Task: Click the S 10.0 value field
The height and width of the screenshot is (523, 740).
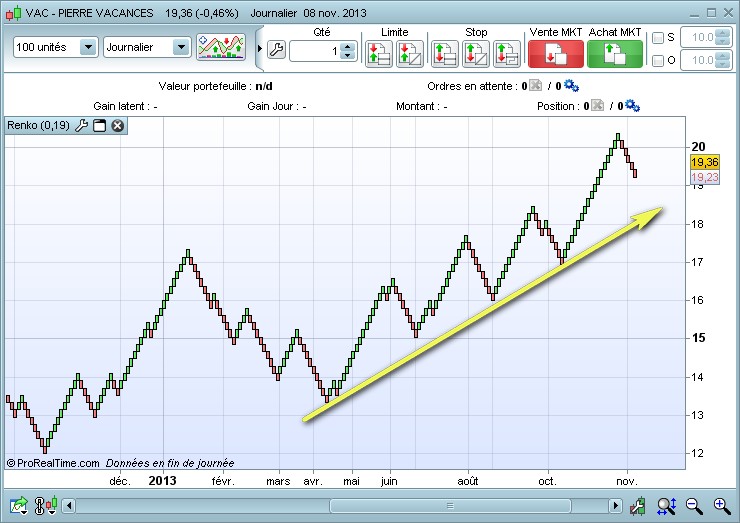Action: pyautogui.click(x=698, y=37)
